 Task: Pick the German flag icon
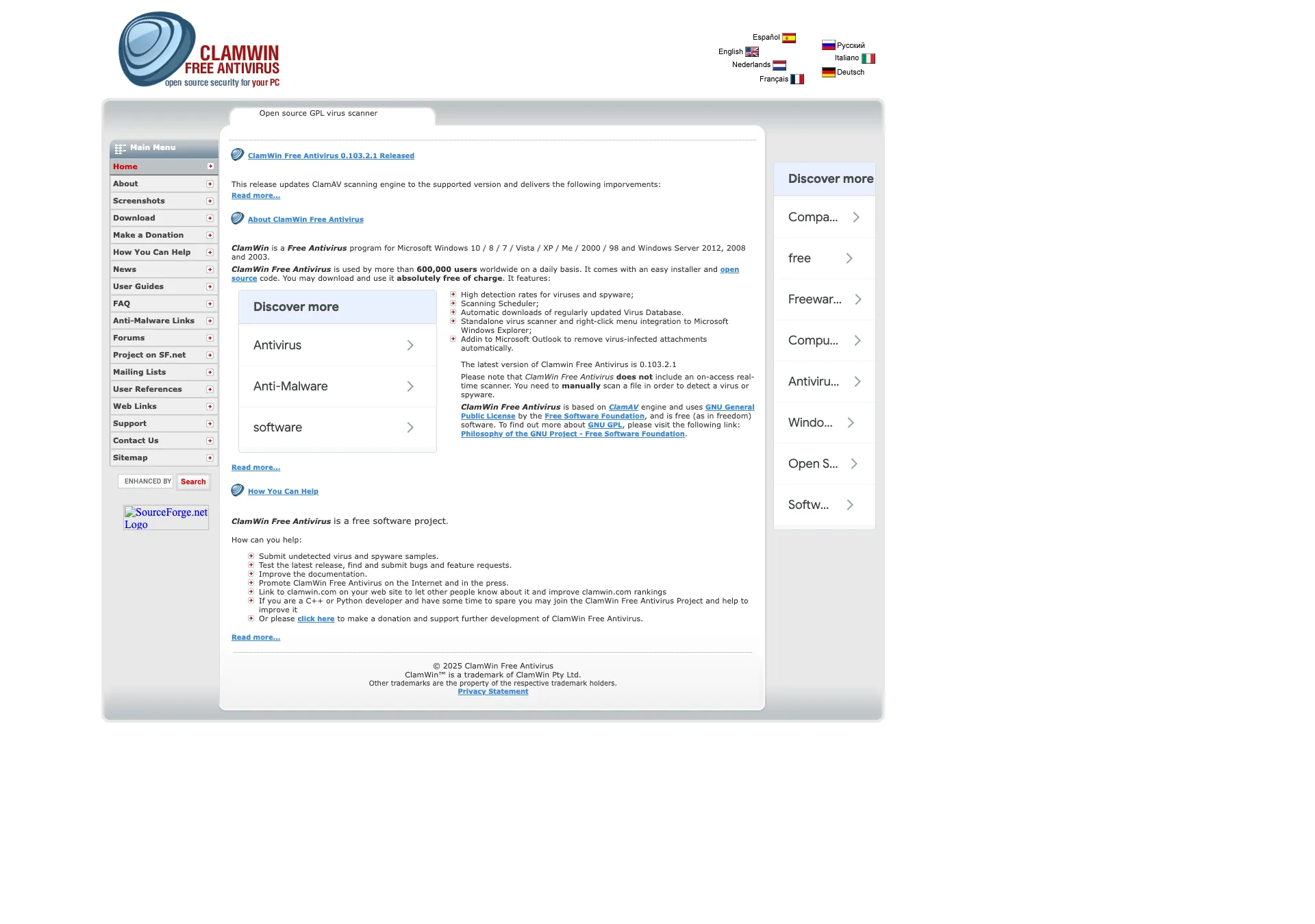829,72
